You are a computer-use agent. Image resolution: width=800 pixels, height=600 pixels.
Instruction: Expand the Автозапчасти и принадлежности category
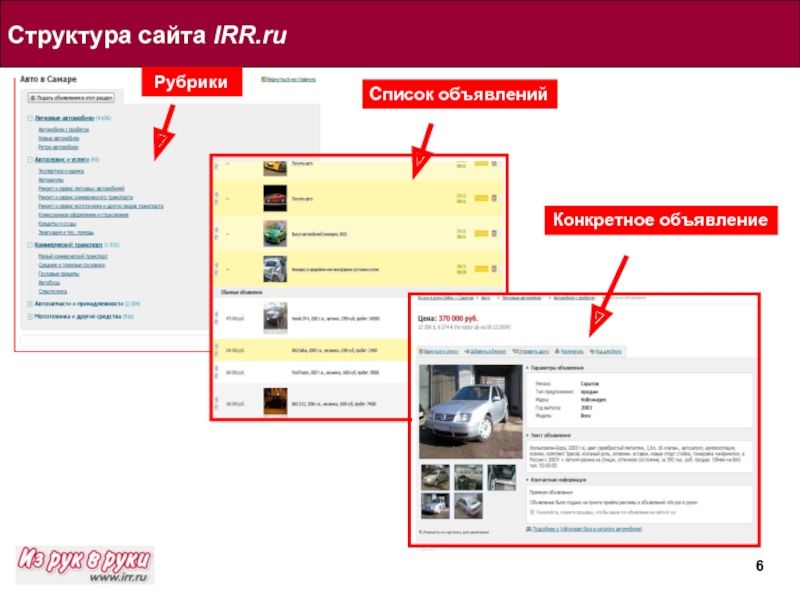(30, 304)
